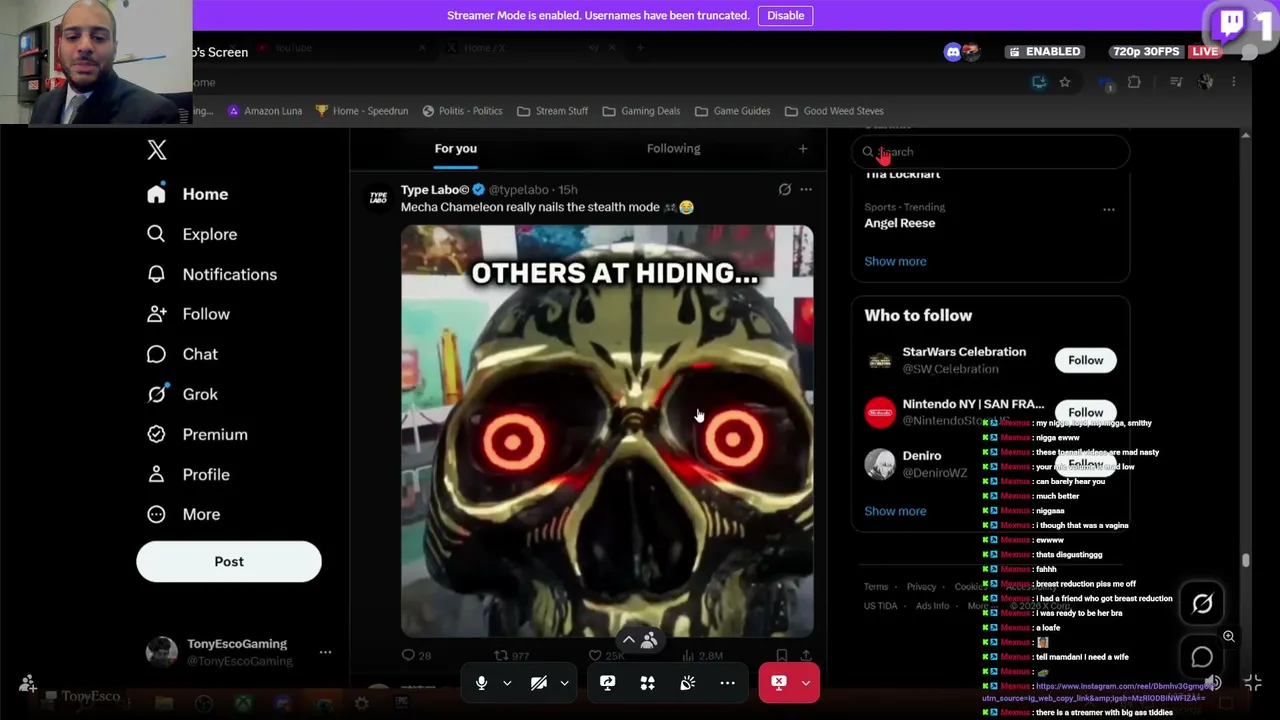Open TonyEscoGaming account options menu

coord(325,652)
